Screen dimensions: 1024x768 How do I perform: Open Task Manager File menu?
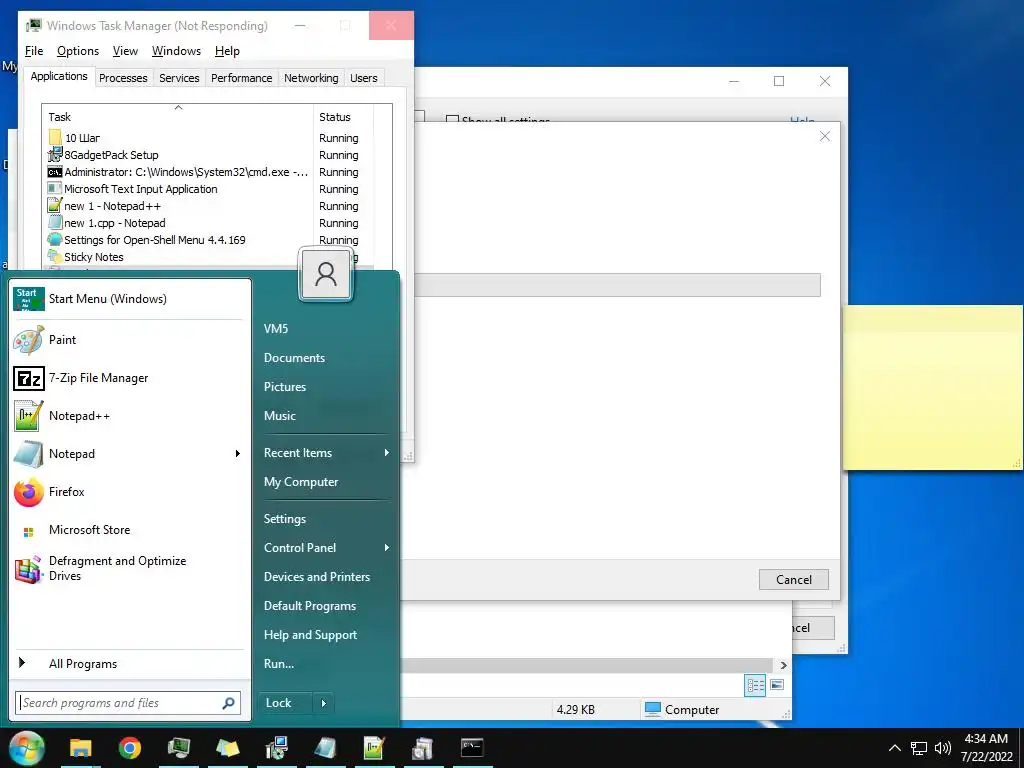coord(34,51)
